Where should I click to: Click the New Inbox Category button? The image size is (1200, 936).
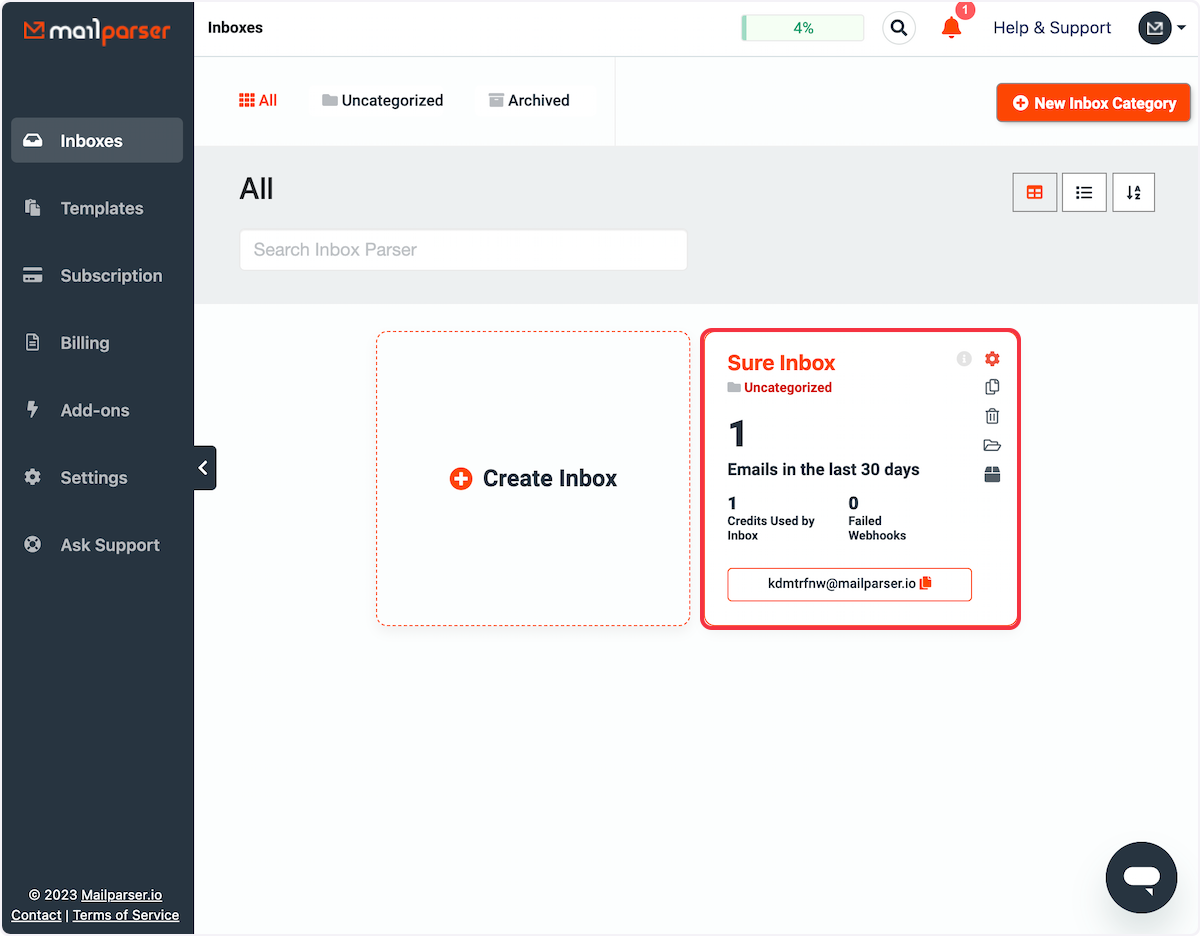tap(1093, 103)
